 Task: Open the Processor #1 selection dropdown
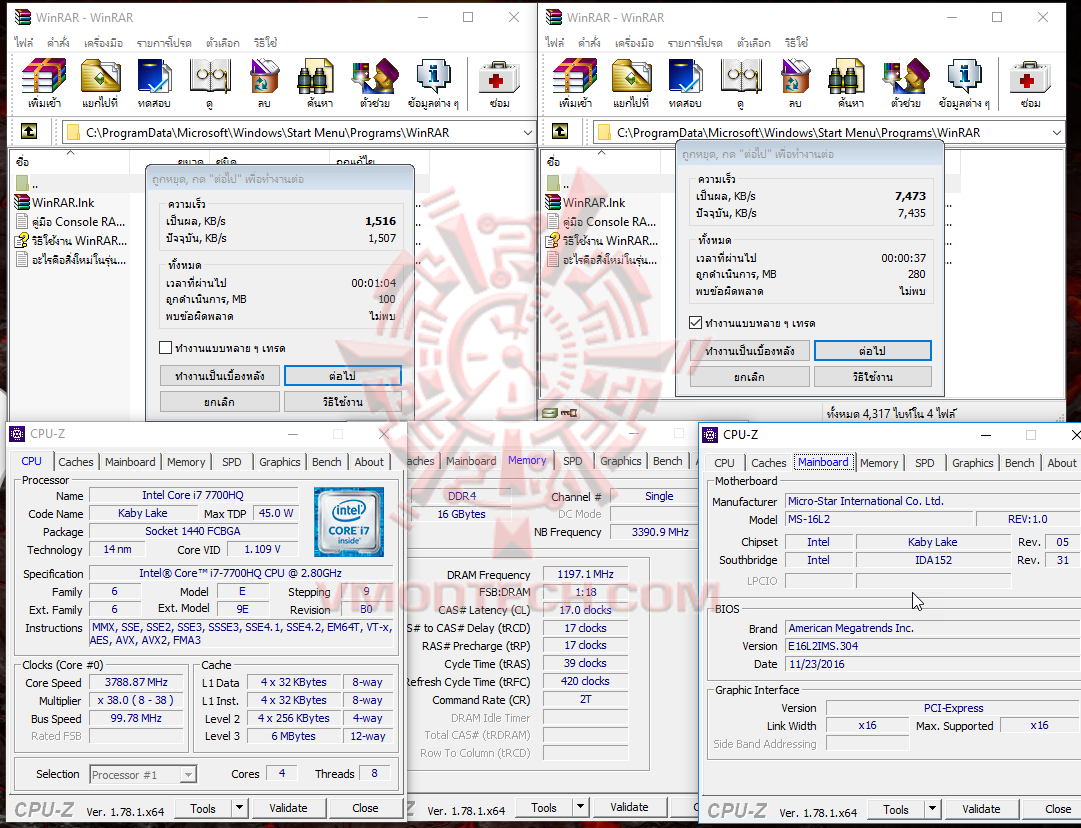point(188,774)
